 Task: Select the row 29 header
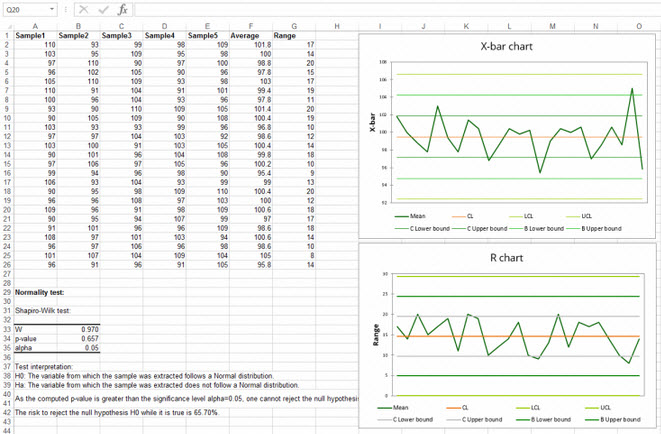[6, 292]
